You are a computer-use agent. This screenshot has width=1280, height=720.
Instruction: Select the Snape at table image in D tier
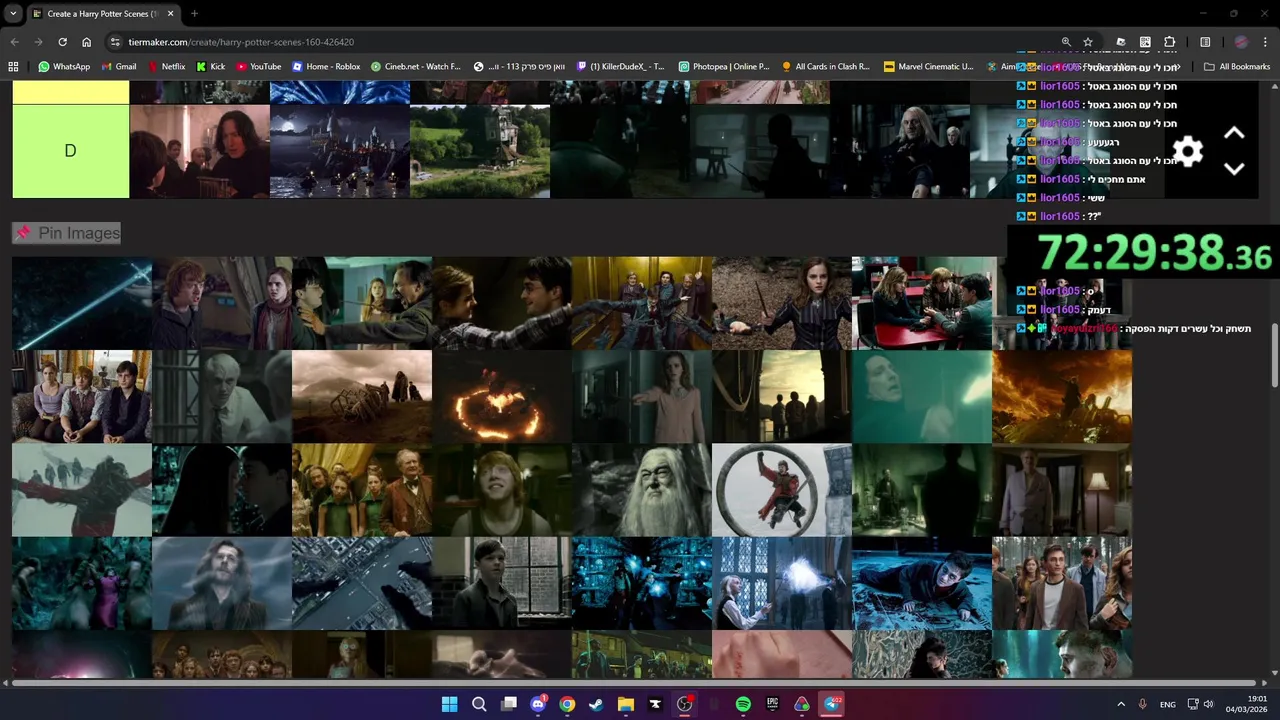[x=200, y=151]
